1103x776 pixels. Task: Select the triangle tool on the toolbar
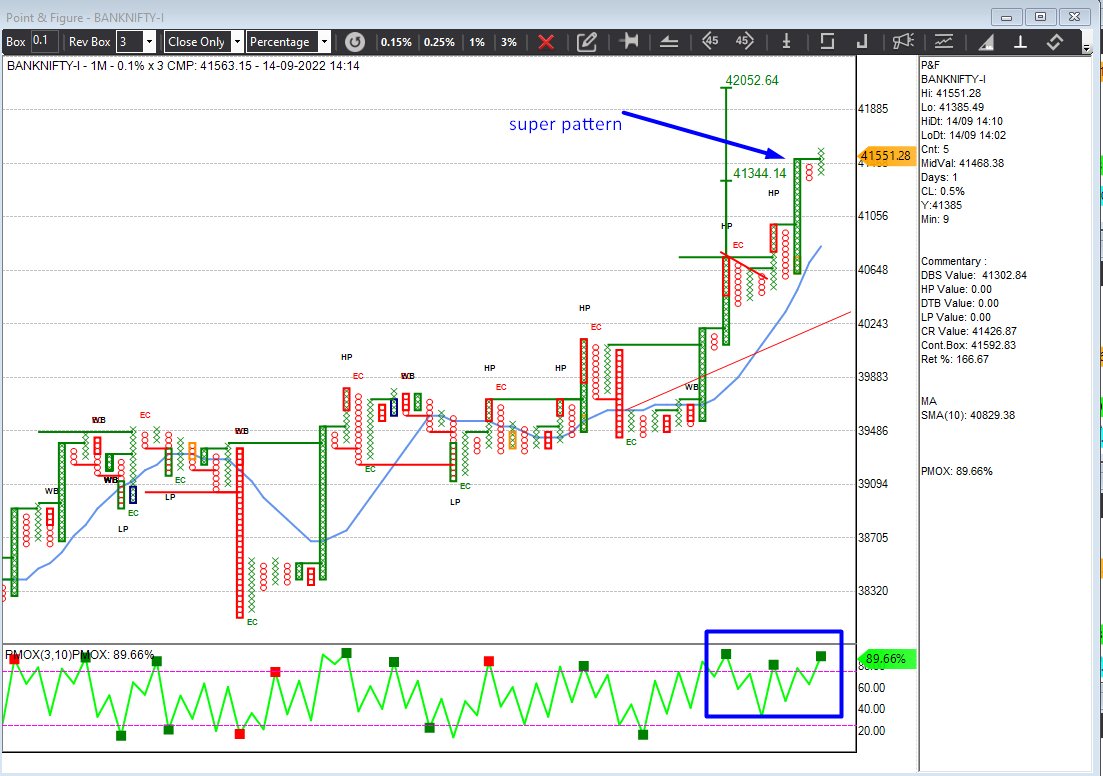point(984,42)
